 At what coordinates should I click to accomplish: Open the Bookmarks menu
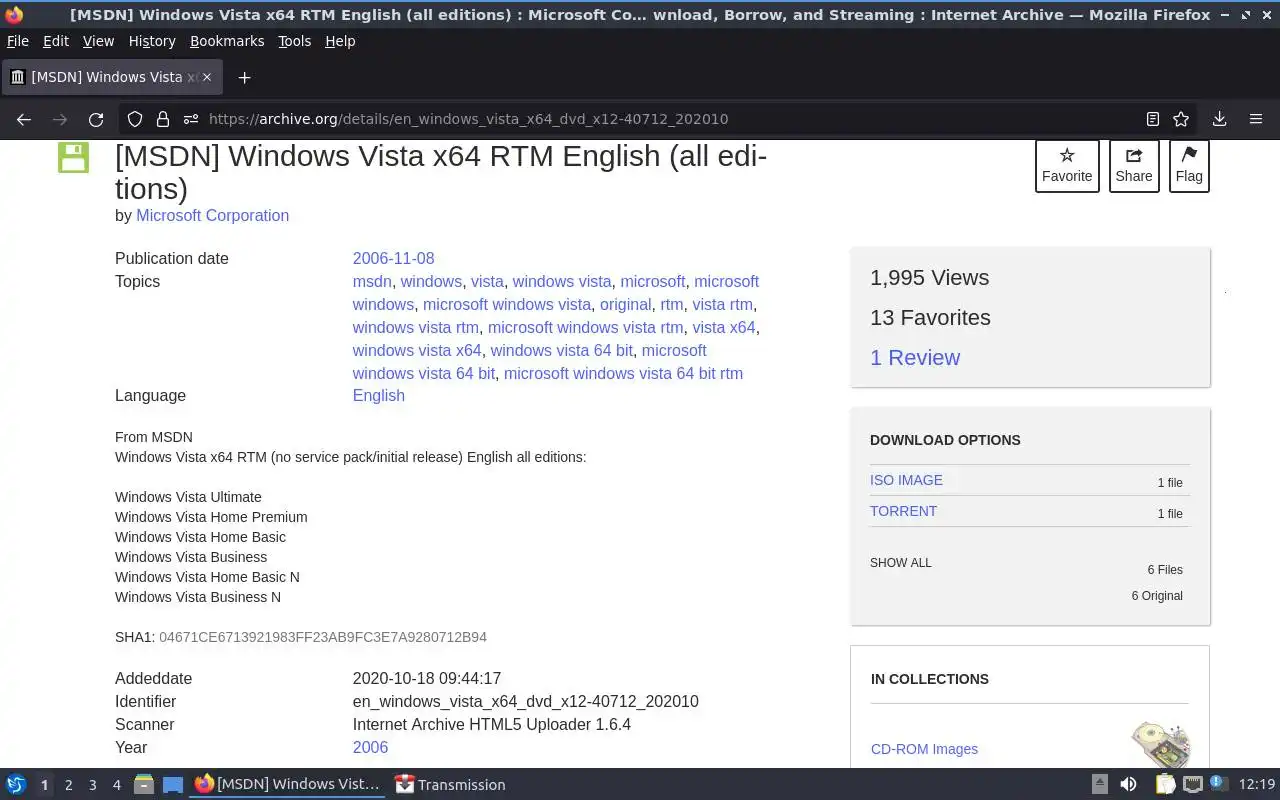point(227,41)
